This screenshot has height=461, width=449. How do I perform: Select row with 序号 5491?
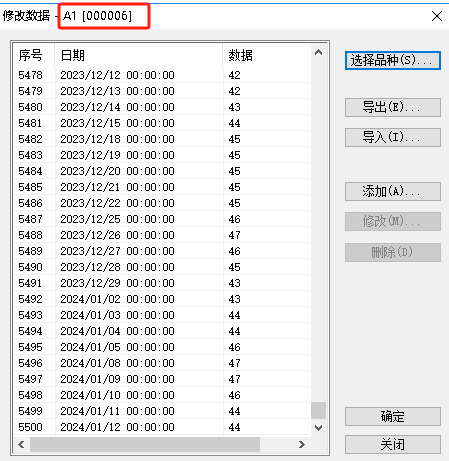(x=162, y=283)
